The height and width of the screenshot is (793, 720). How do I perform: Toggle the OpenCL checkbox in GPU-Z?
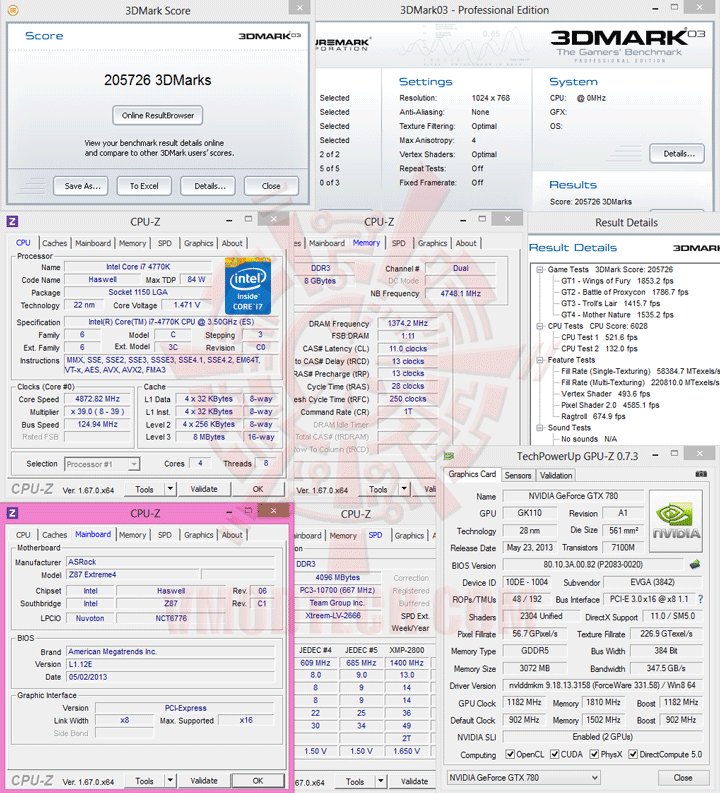510,754
